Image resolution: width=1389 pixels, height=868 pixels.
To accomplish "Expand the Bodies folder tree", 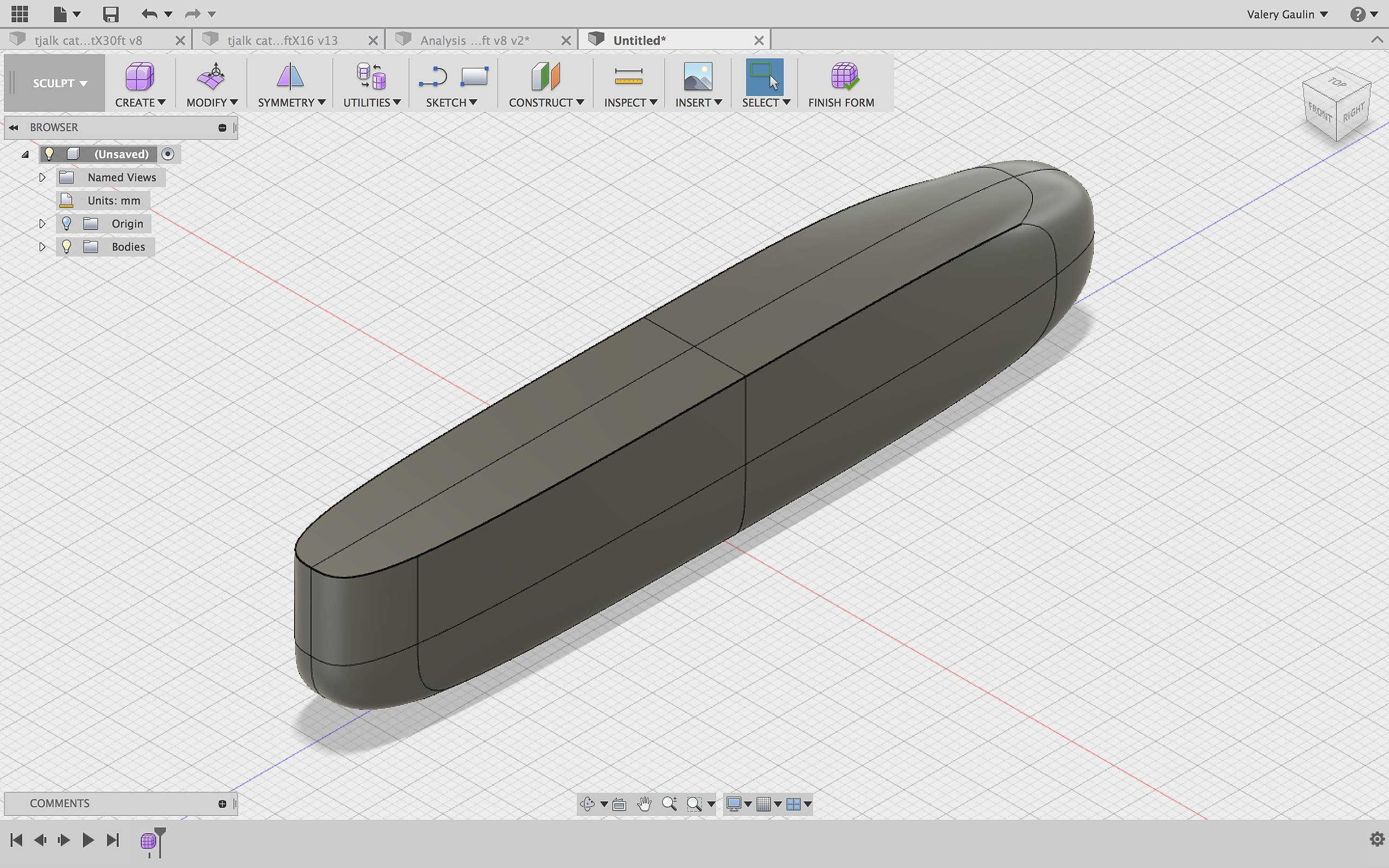I will 42,247.
